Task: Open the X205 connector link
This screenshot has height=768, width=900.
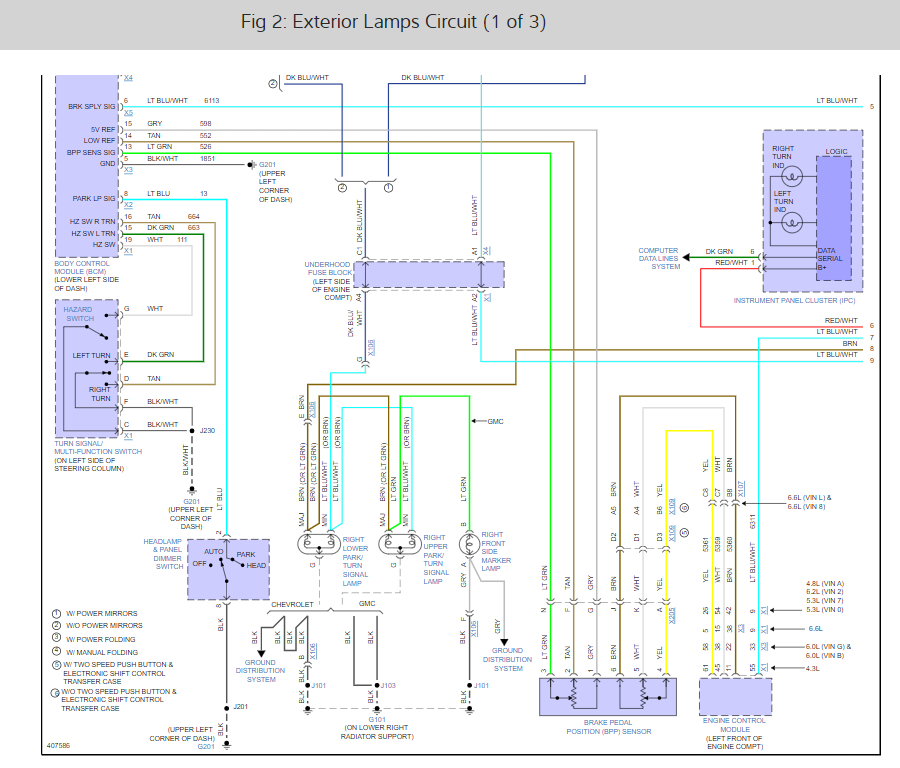Action: (x=672, y=615)
